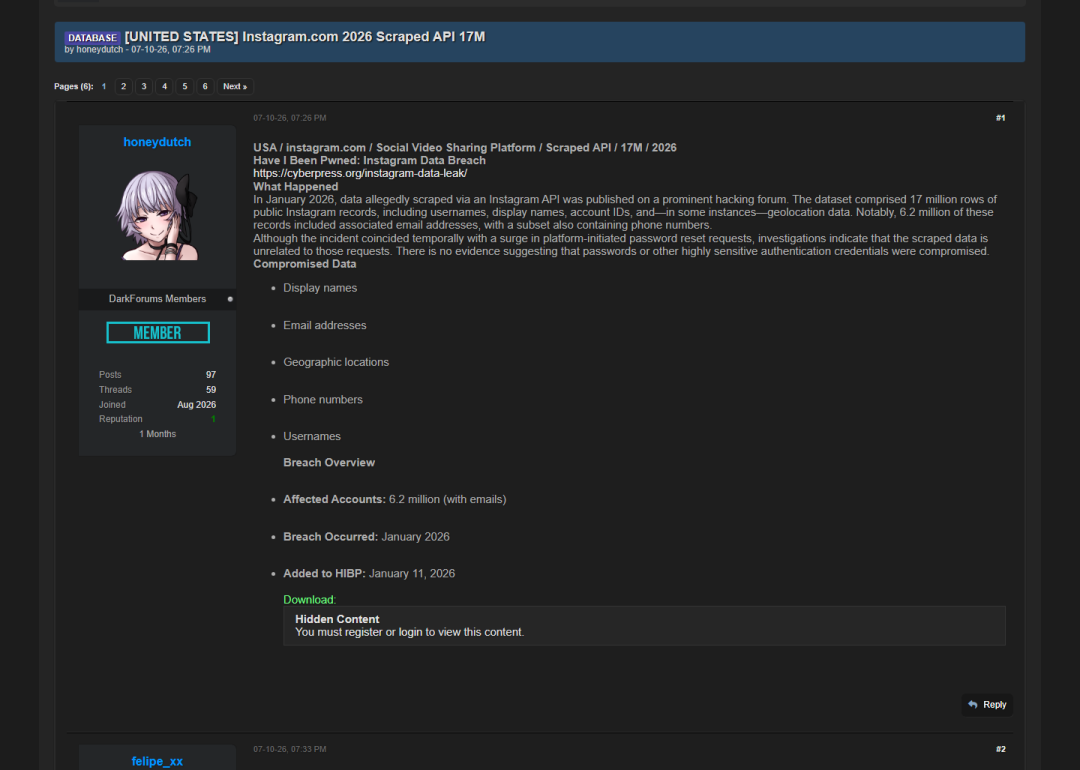Viewport: 1080px width, 770px height.
Task: Open the #1 post permalink
Action: [1000, 118]
